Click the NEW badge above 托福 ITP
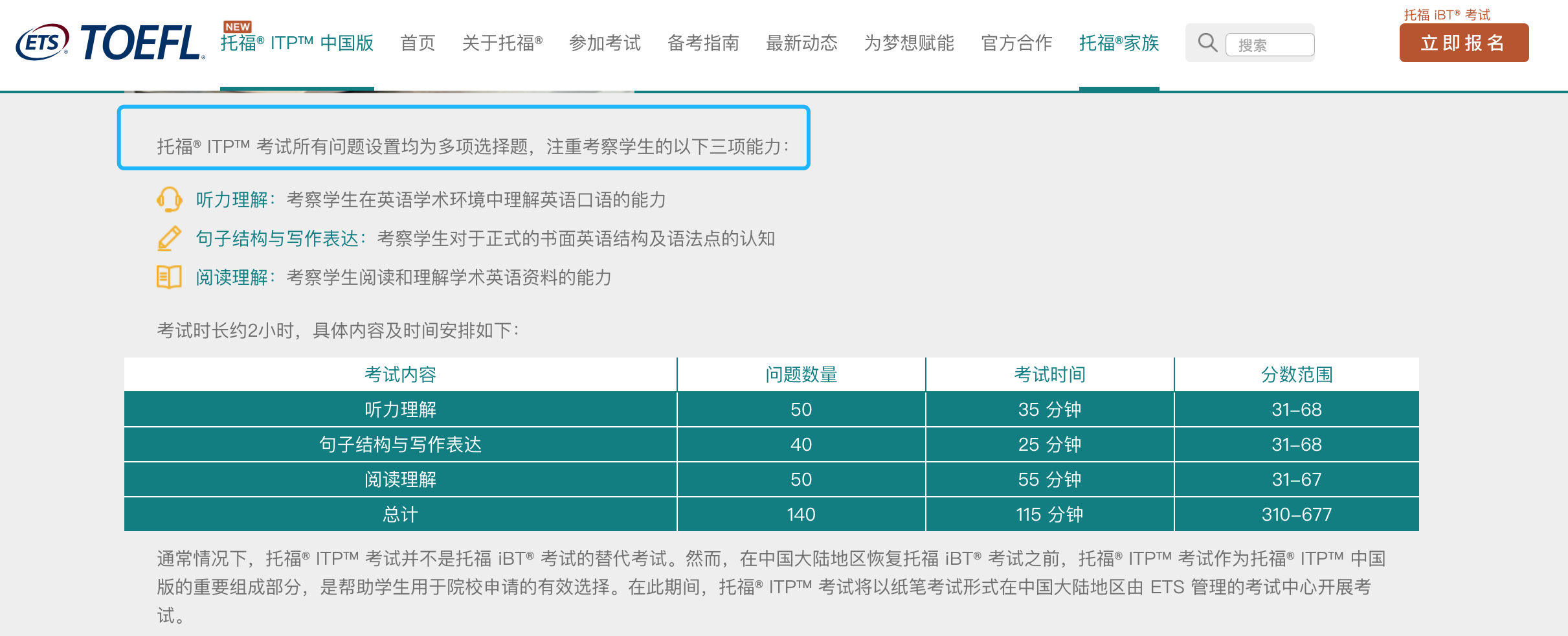 tap(238, 27)
